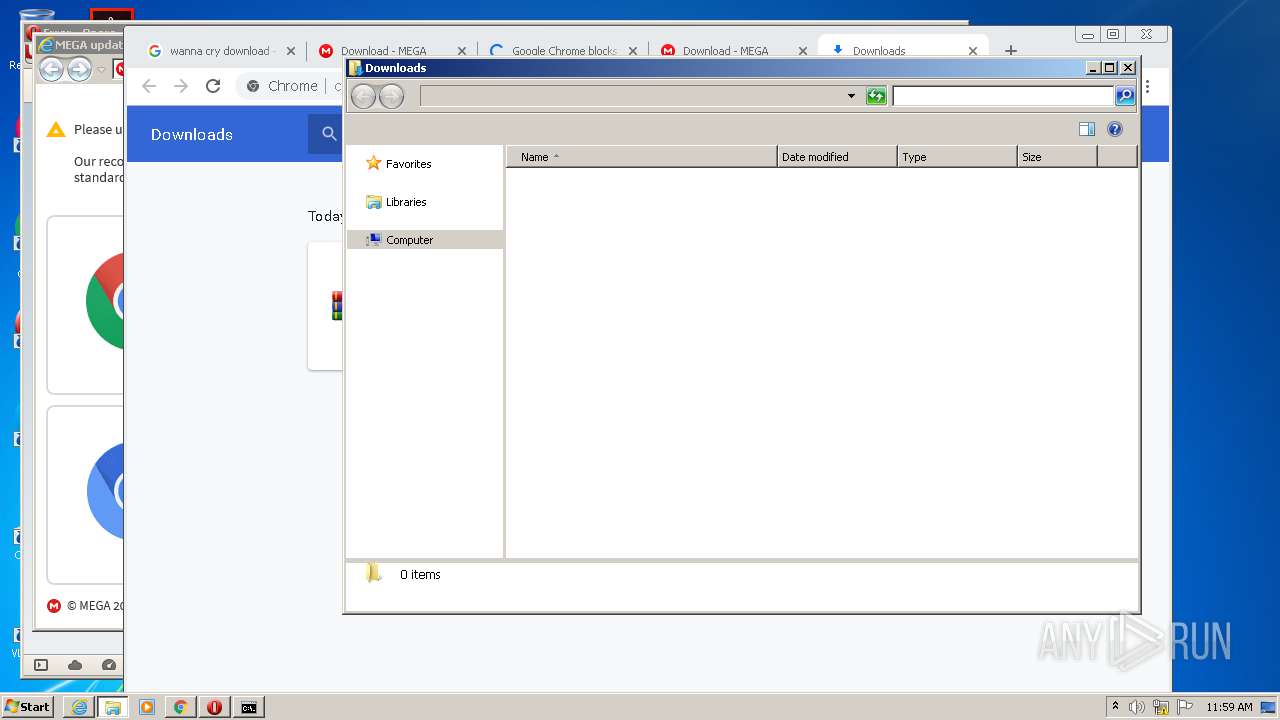Viewport: 1280px width, 720px height.
Task: Select Libraries in the navigation pane
Action: pos(397,202)
